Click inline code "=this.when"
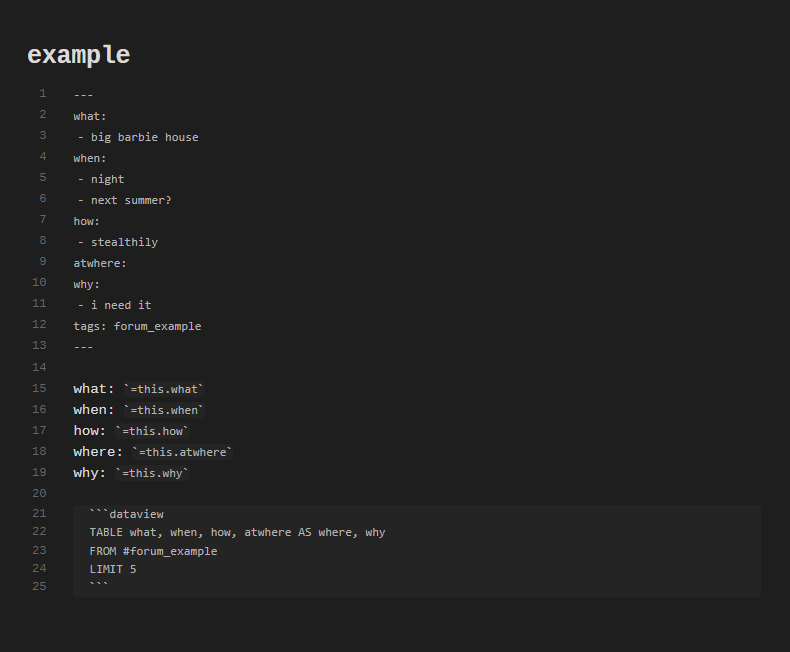790x652 pixels. [x=164, y=410]
